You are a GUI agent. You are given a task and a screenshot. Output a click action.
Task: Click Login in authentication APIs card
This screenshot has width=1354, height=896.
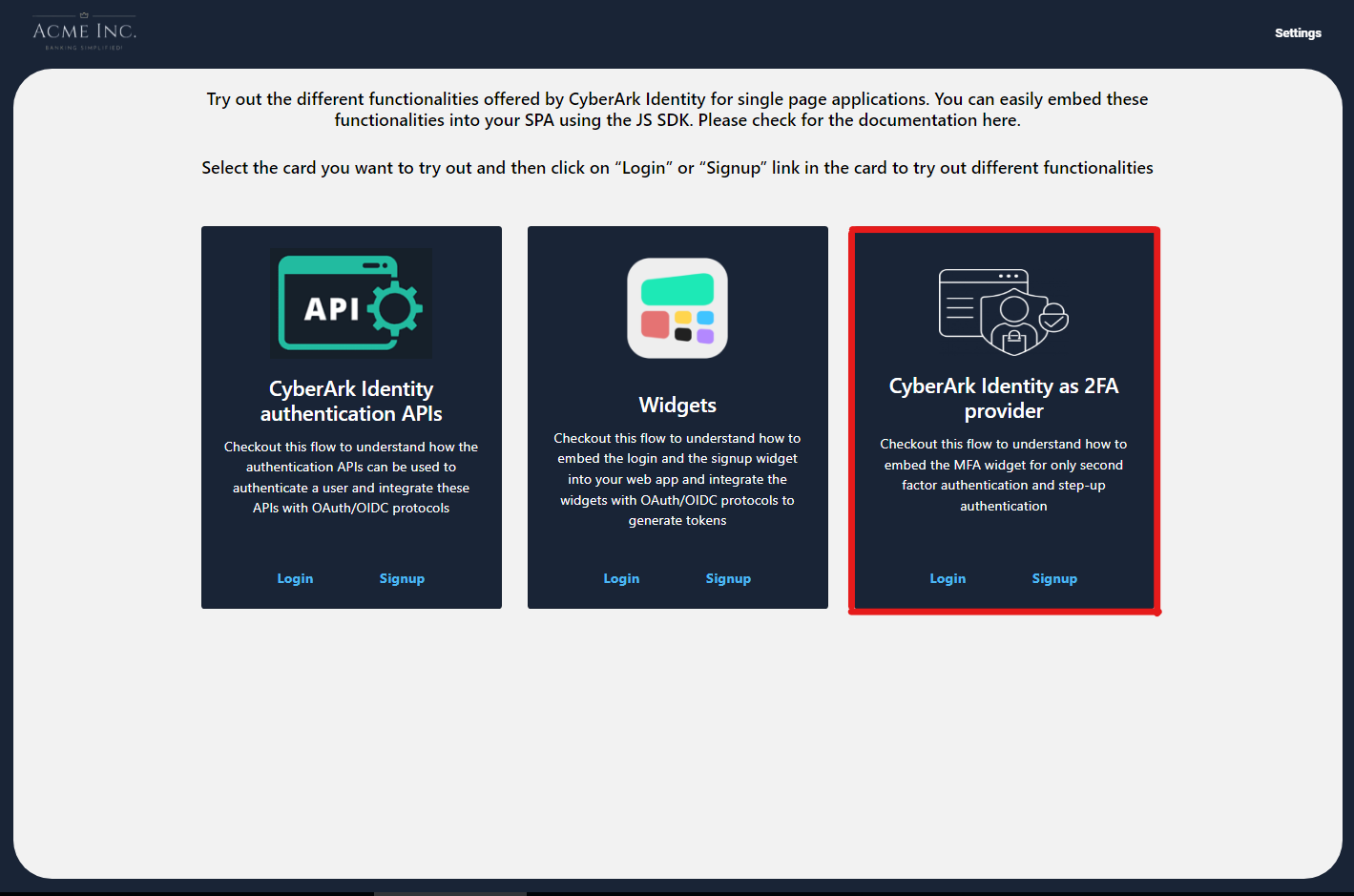(295, 578)
